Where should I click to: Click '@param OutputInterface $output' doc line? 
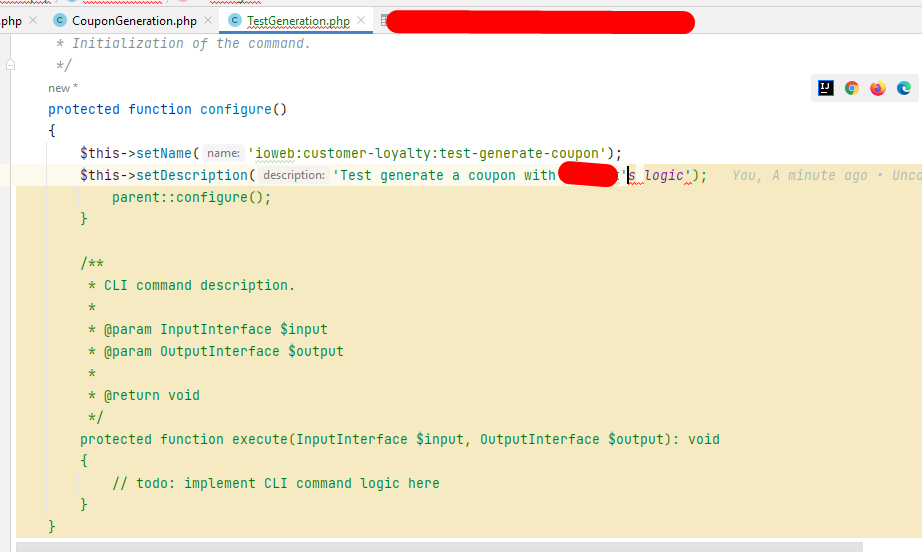[x=223, y=352]
